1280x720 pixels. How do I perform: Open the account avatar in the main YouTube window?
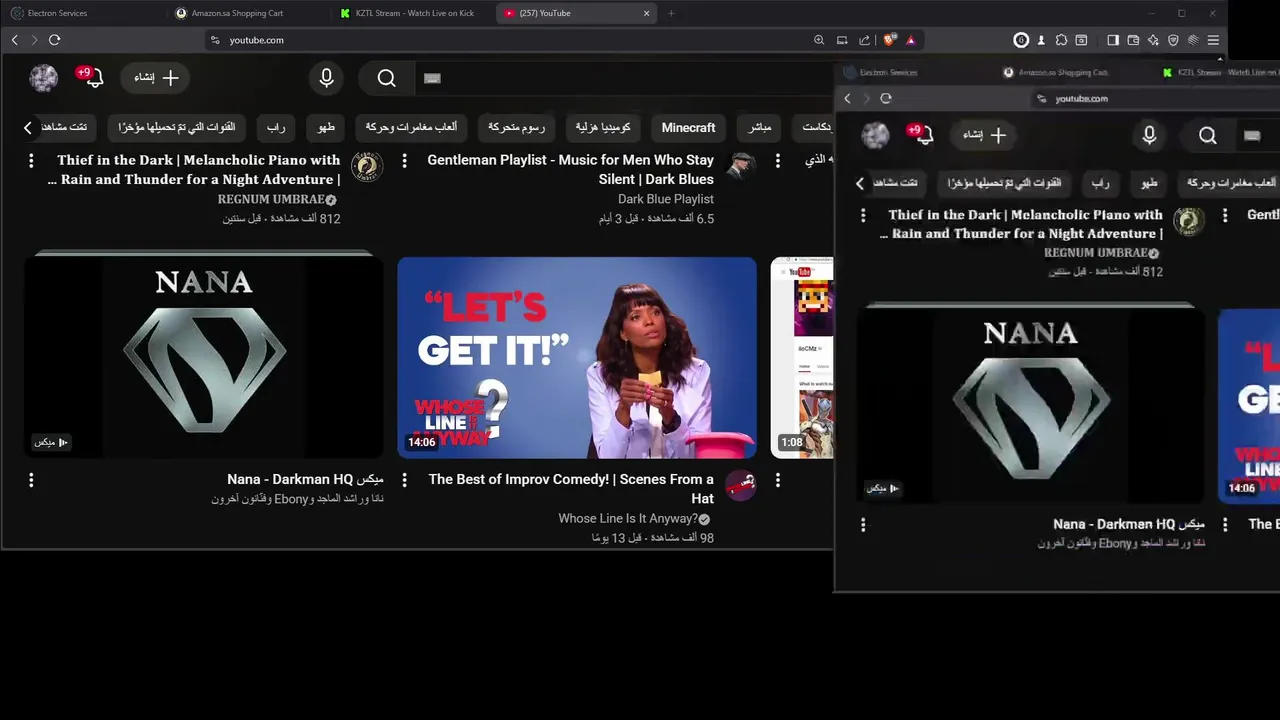[x=44, y=78]
